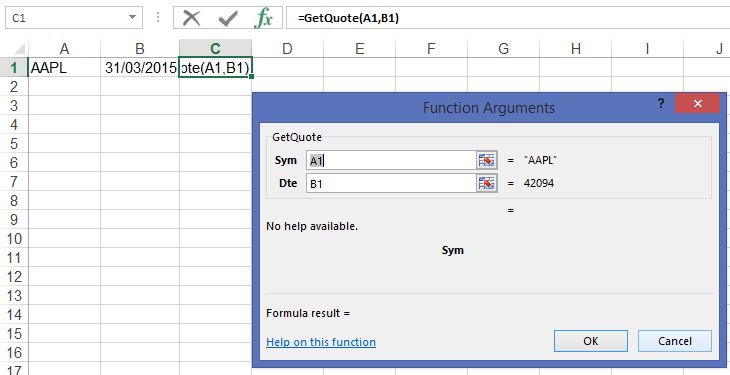Click the Dte label in the dialog
730x375 pixels.
[288, 184]
